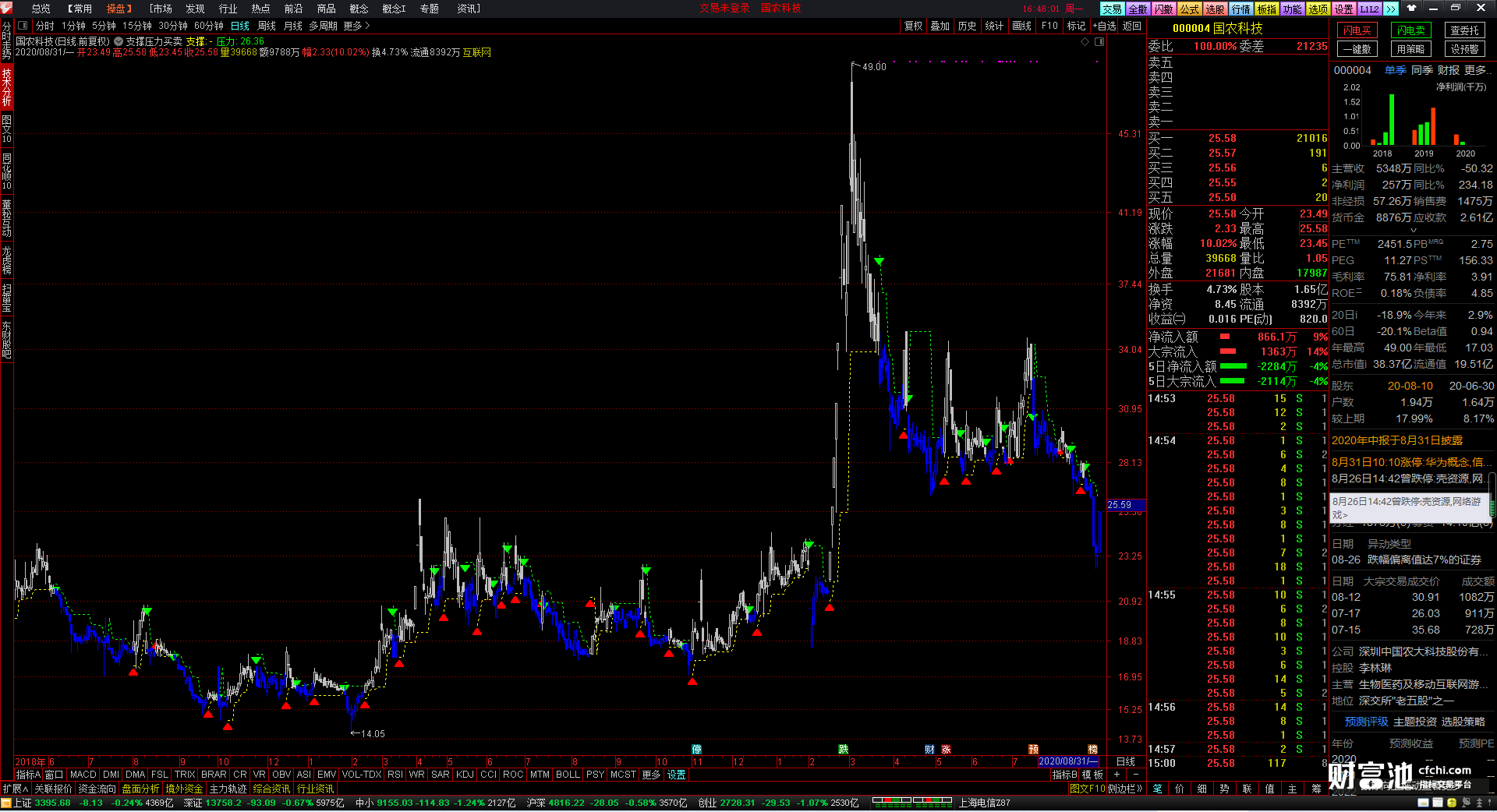Click the green 交易 toolbar button
The width and height of the screenshot is (1497, 812).
click(1112, 9)
